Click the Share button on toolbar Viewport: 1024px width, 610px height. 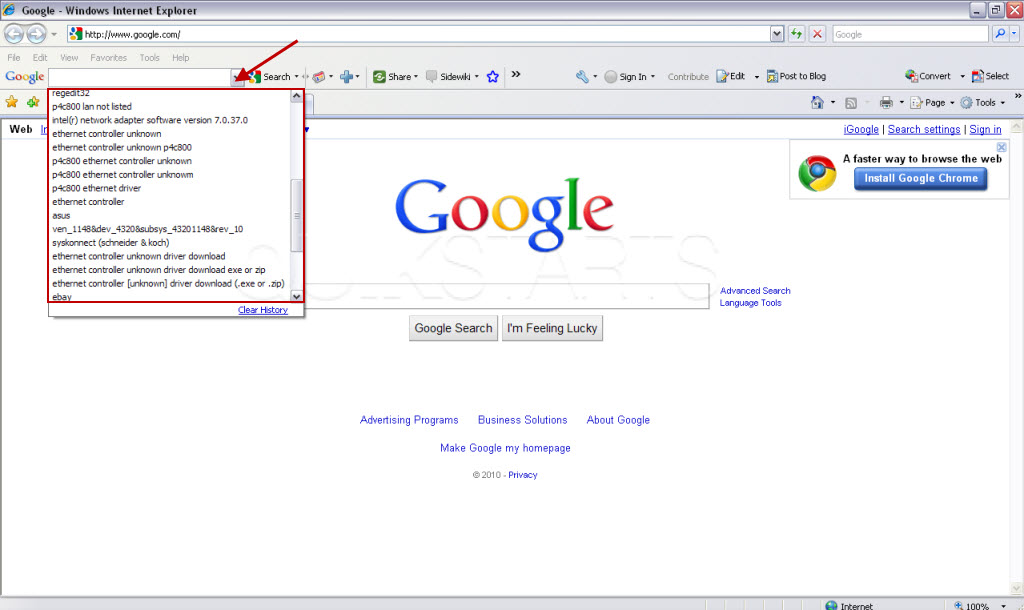click(392, 76)
